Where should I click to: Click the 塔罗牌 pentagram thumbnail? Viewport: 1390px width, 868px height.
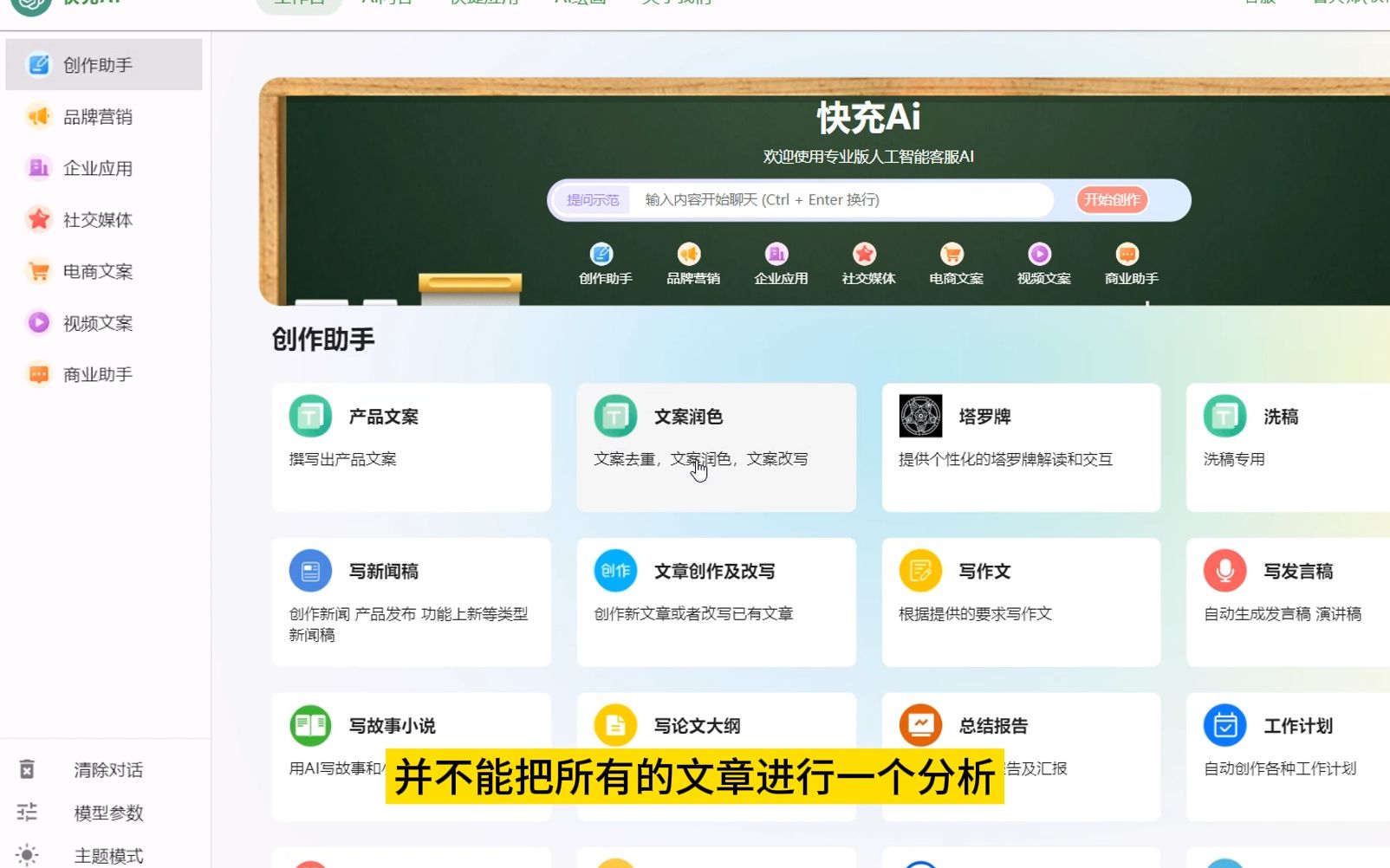pyautogui.click(x=920, y=416)
